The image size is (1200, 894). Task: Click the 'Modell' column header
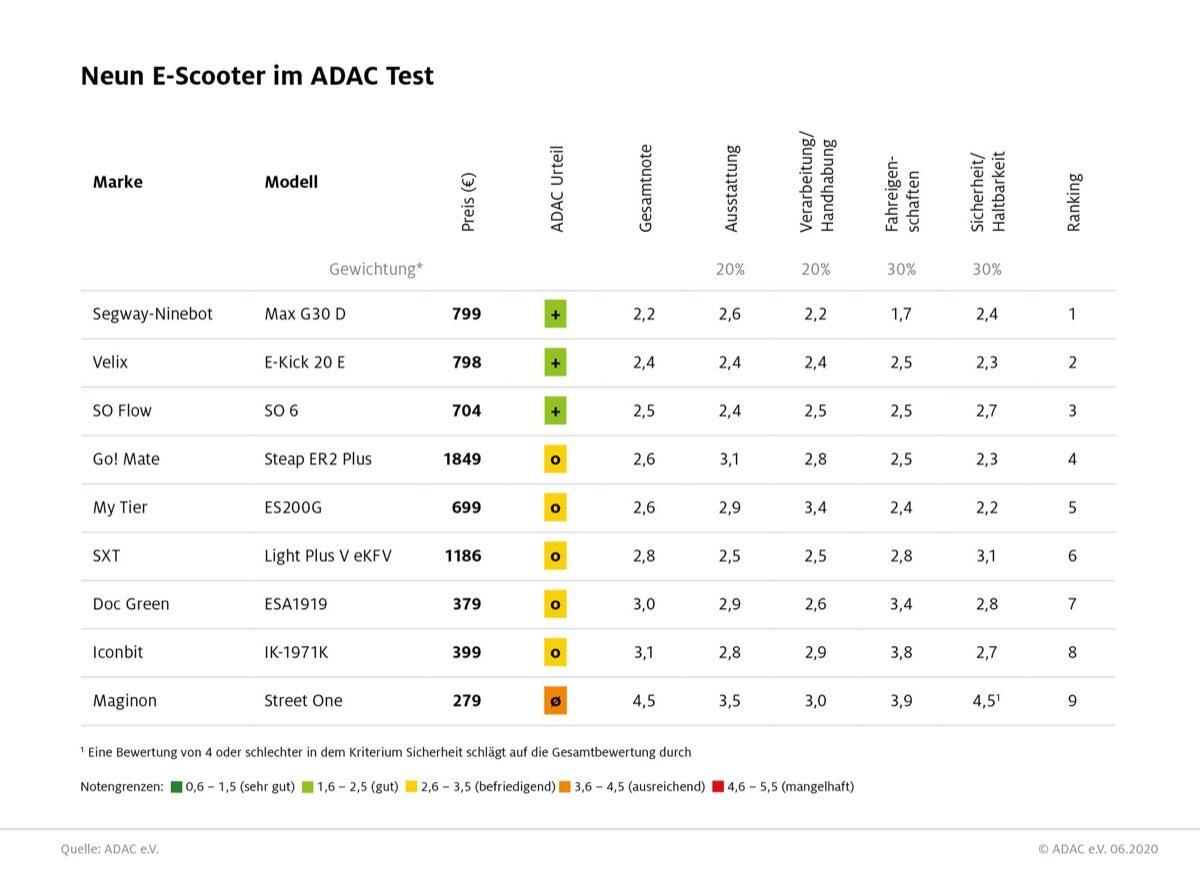[x=291, y=182]
